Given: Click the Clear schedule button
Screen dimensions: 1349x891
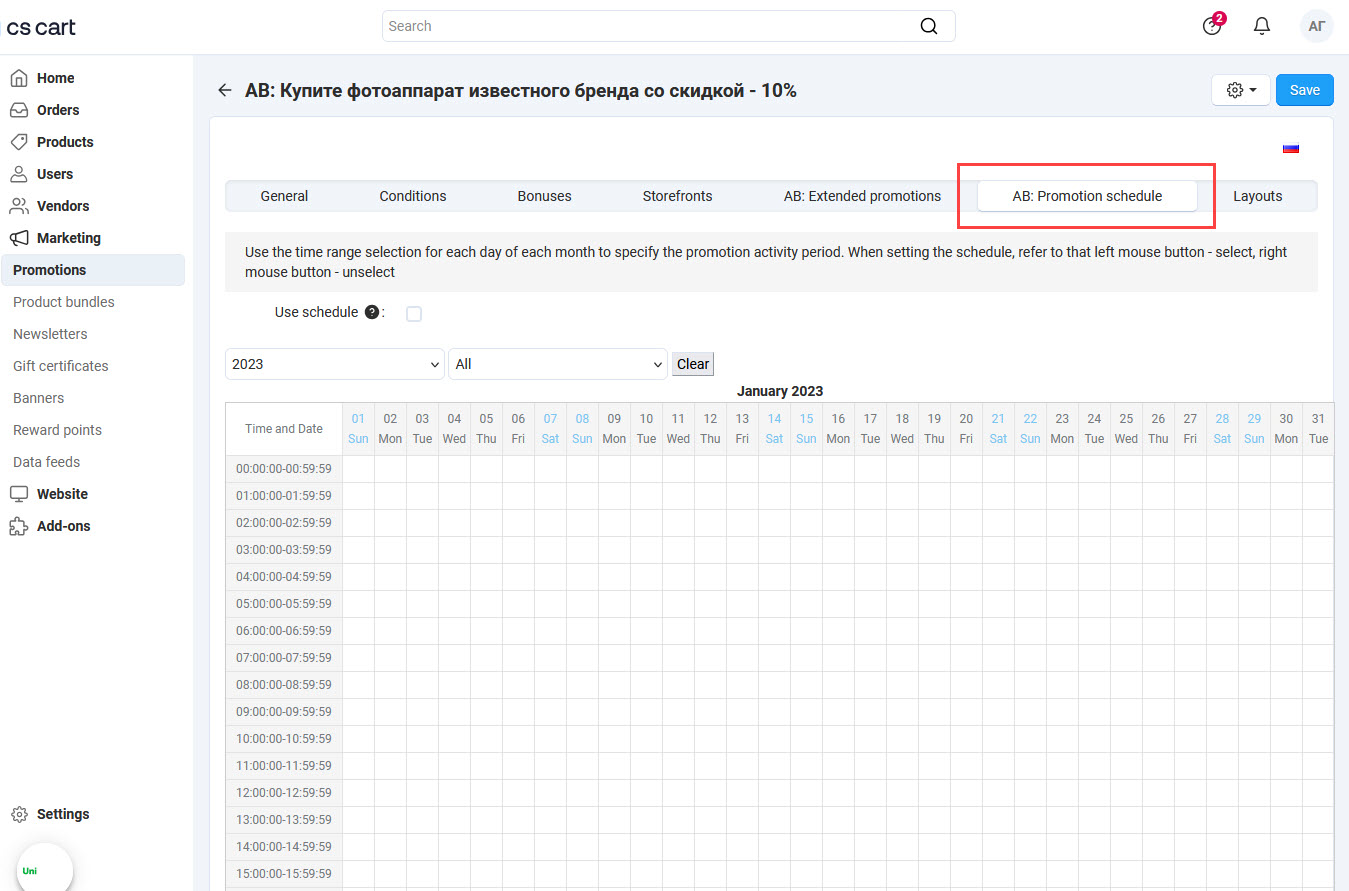Looking at the screenshot, I should pos(692,364).
